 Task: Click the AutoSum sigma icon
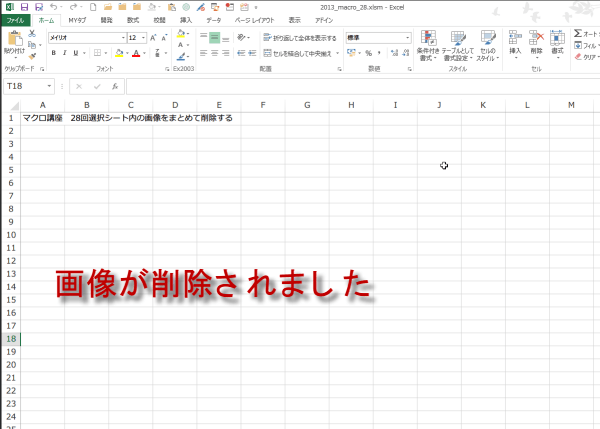(x=578, y=34)
